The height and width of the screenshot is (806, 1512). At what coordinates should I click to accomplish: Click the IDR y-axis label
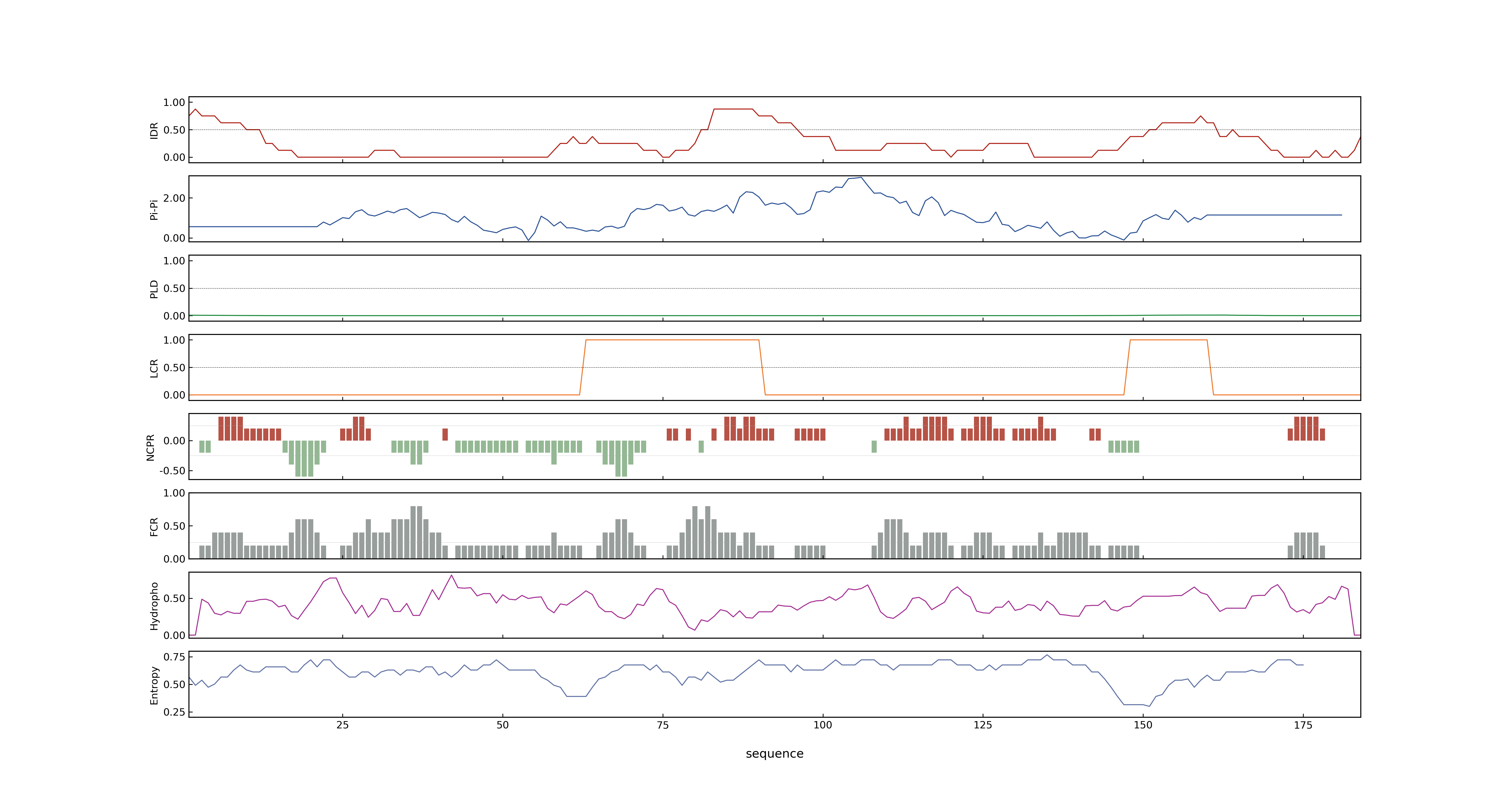154,130
